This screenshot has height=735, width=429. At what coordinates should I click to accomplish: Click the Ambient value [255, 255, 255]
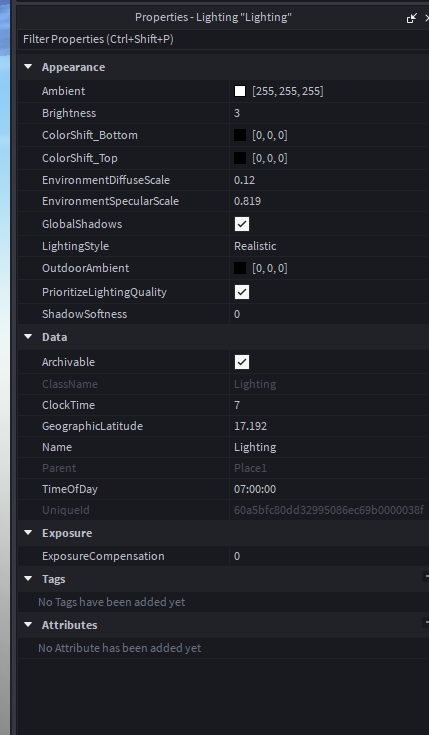point(288,91)
